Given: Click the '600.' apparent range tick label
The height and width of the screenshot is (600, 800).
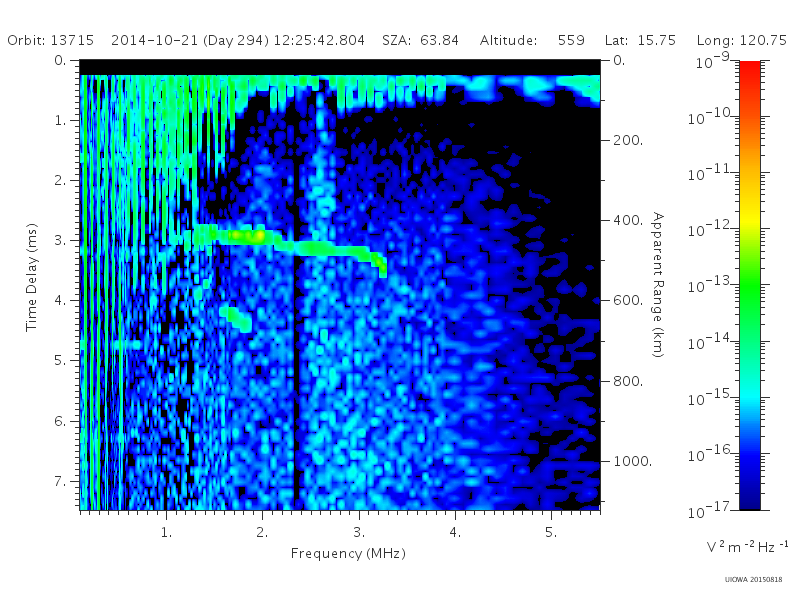Looking at the screenshot, I should [x=628, y=301].
